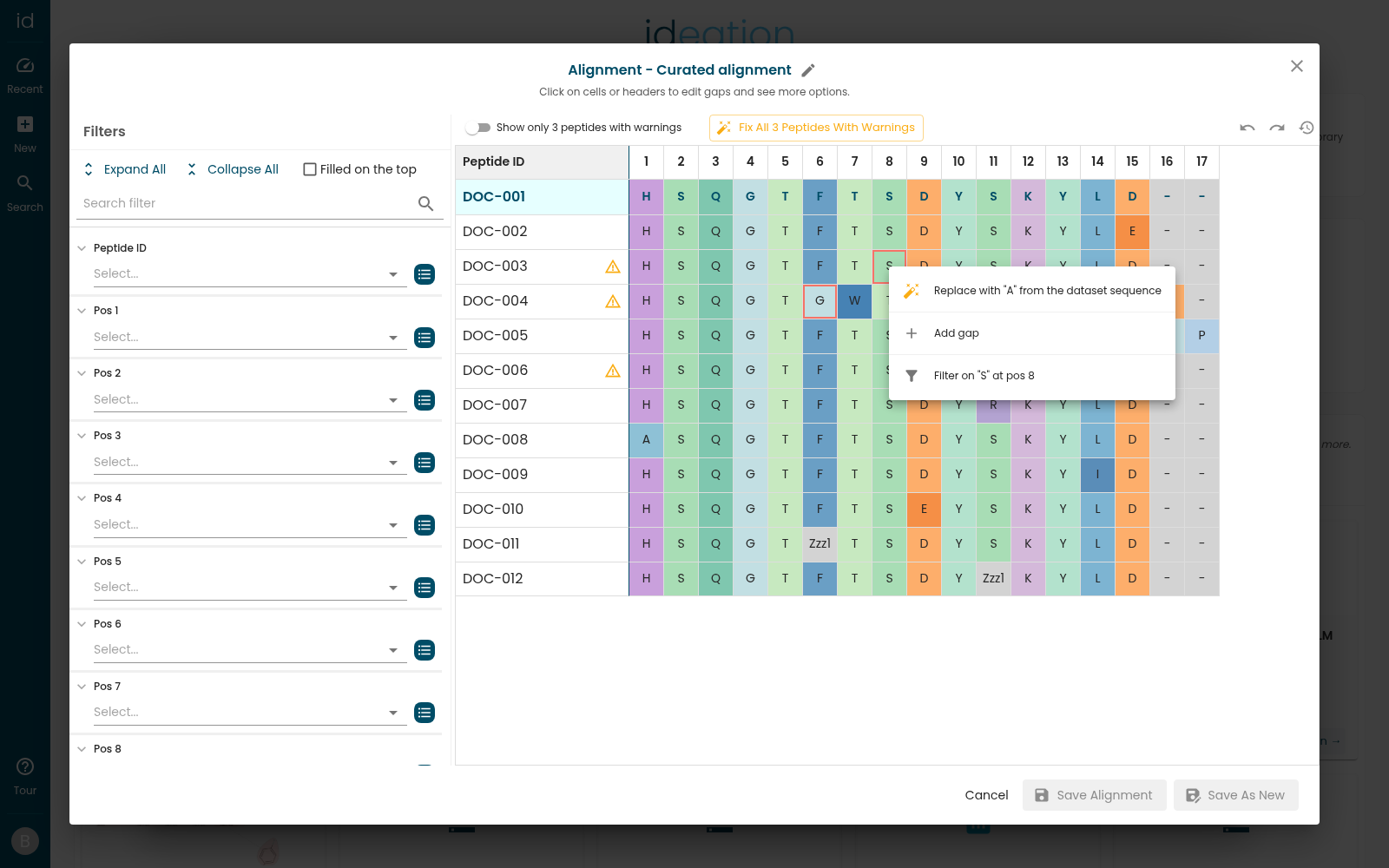Toggle Show only 3 peptides with warnings
The image size is (1389, 868).
pyautogui.click(x=477, y=128)
